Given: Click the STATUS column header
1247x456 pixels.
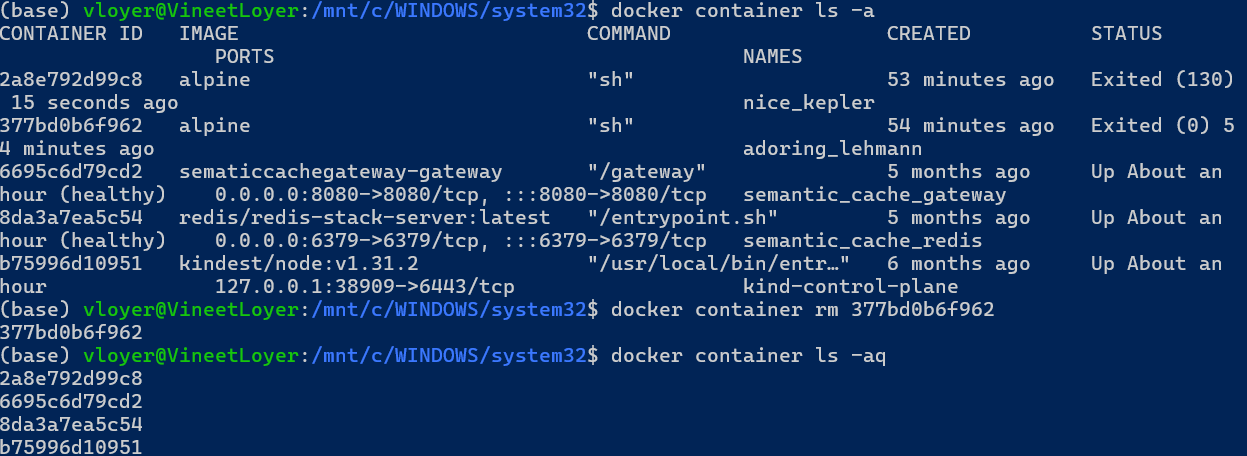Looking at the screenshot, I should click(1127, 34).
